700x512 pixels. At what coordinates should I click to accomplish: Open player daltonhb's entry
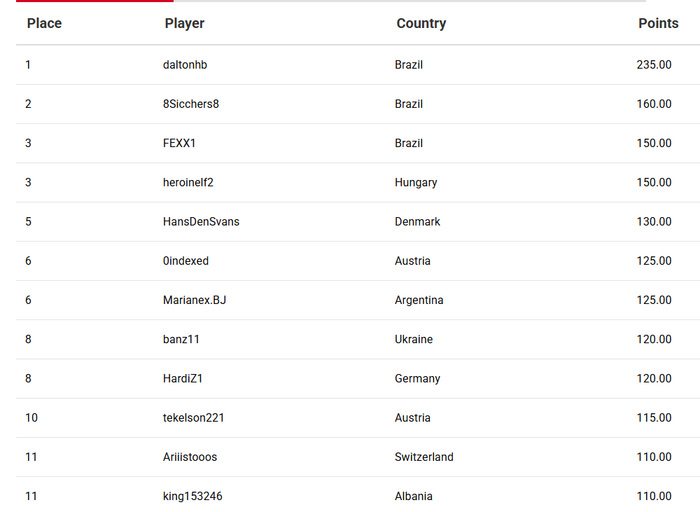click(x=185, y=65)
